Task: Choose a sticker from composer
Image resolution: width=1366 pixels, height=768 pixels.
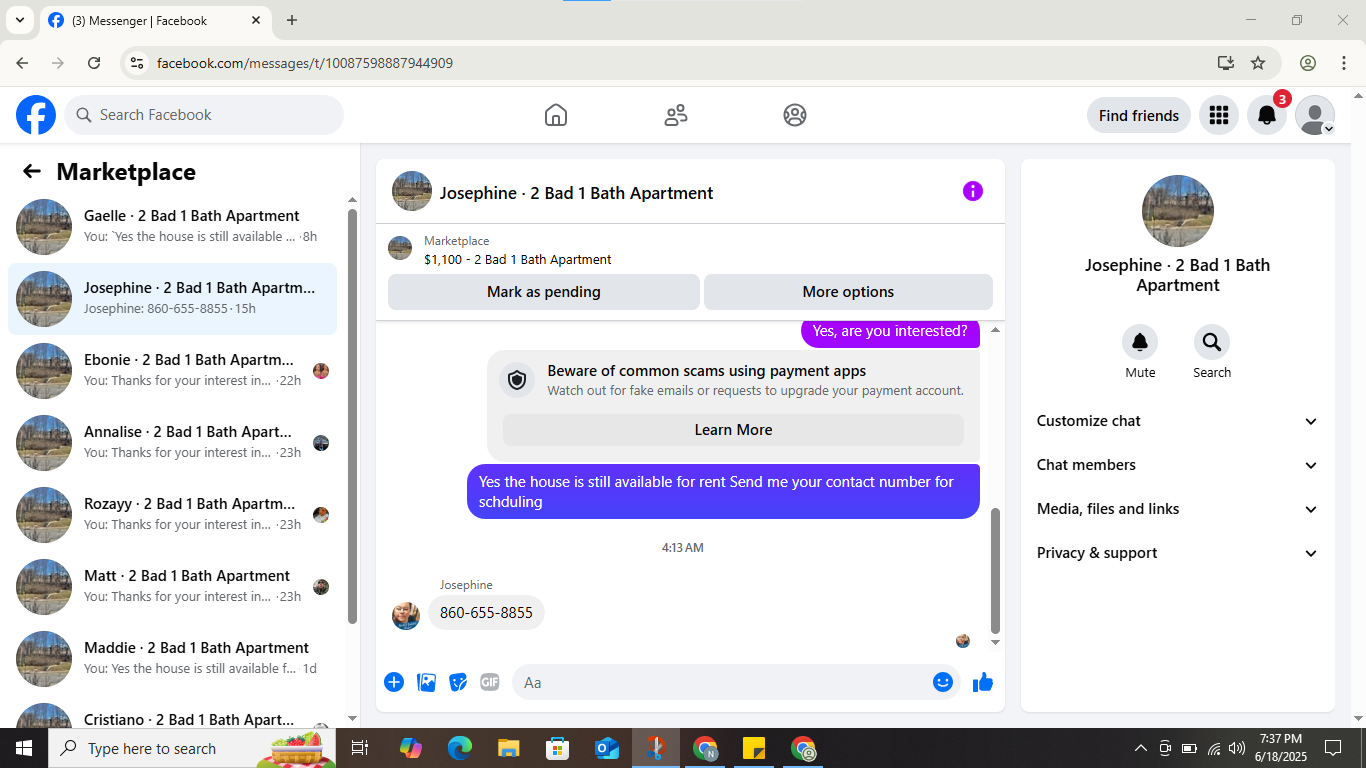Action: [458, 682]
